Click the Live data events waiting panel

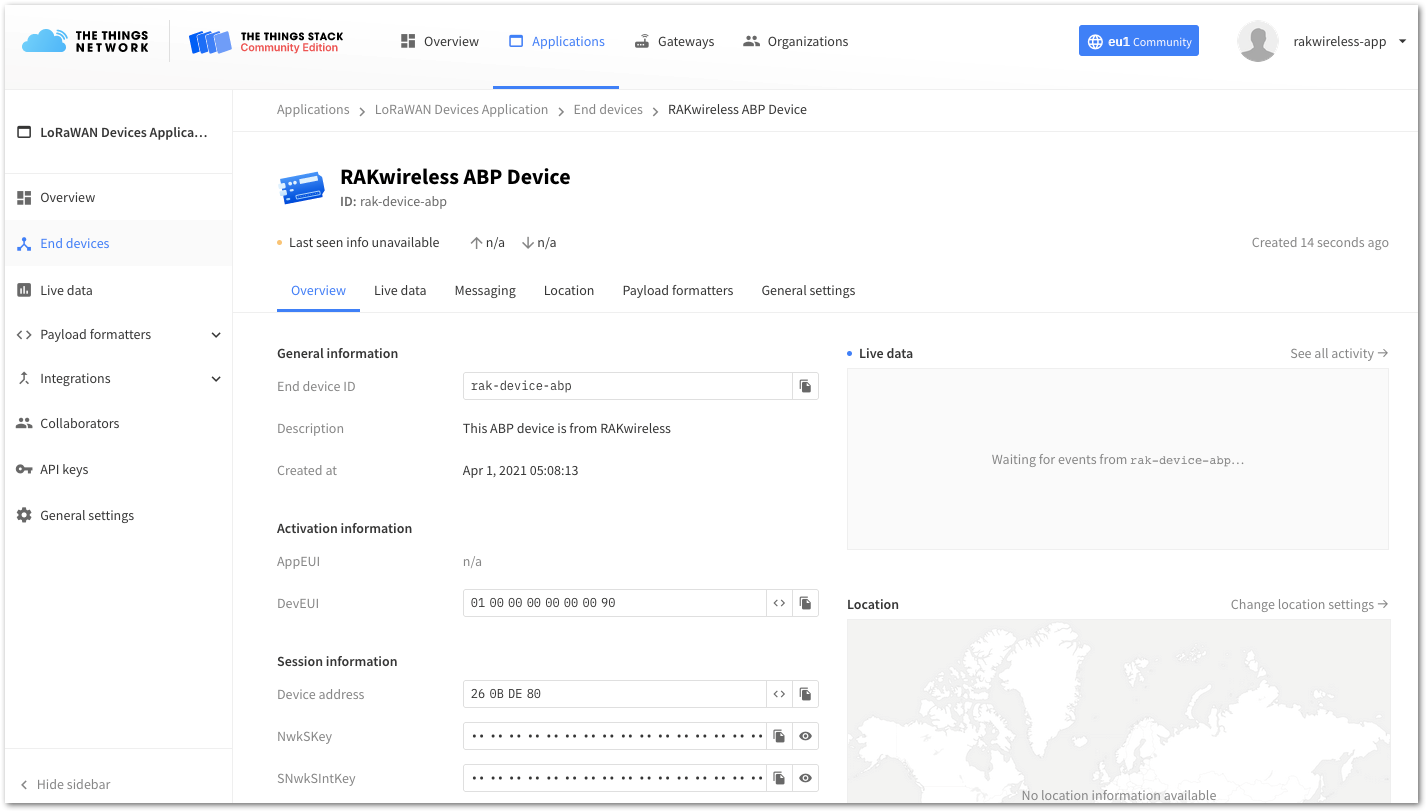tap(1117, 459)
